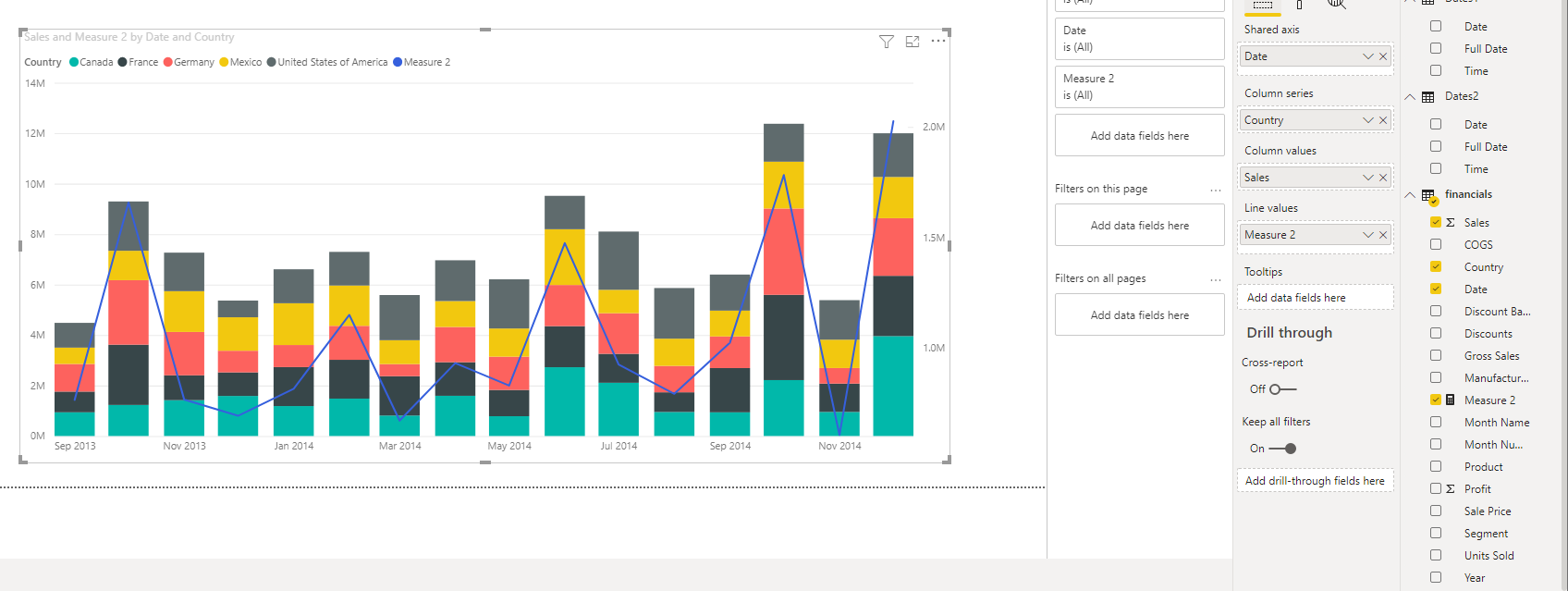Screen dimensions: 1568x591
Task: Click the sigma icon beside Profit field
Action: pyautogui.click(x=1451, y=489)
